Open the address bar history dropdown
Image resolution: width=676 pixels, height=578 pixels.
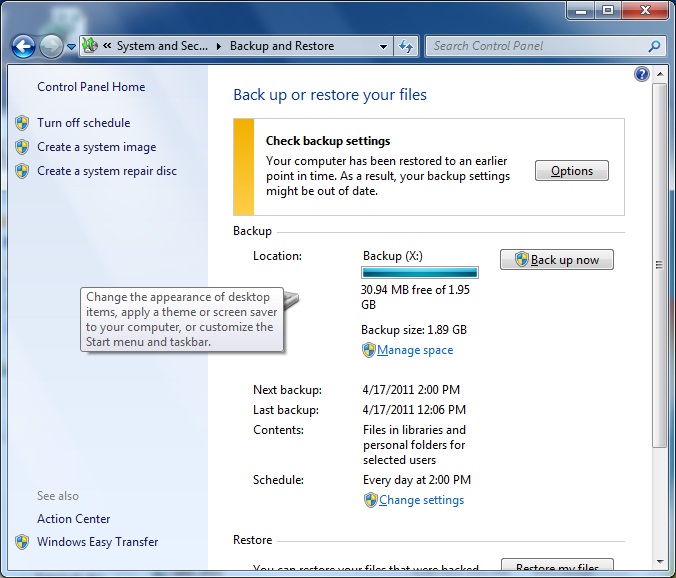383,46
